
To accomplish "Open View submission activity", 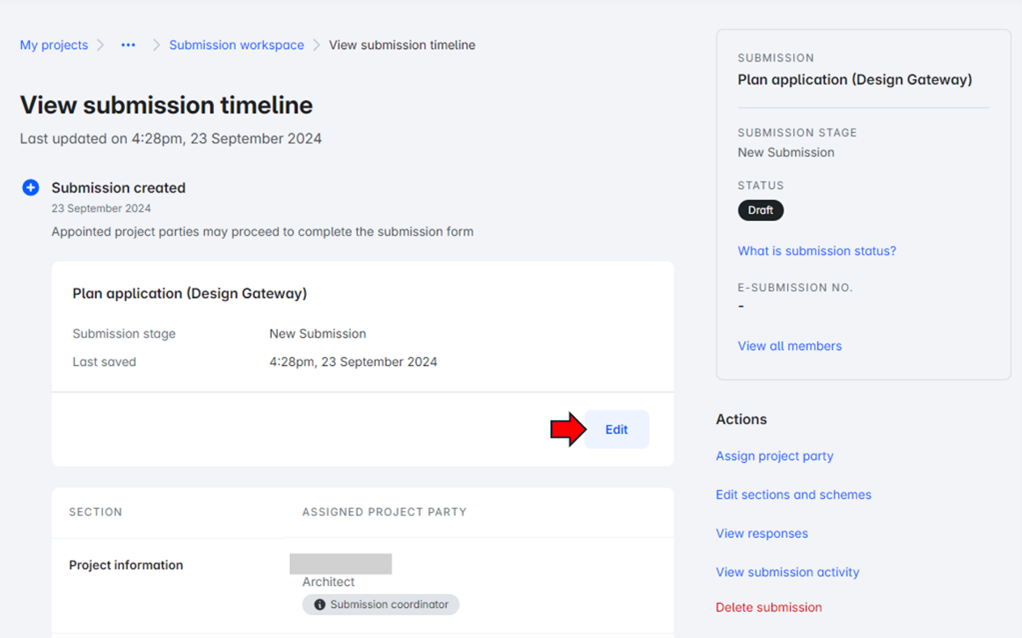I will pyautogui.click(x=787, y=572).
